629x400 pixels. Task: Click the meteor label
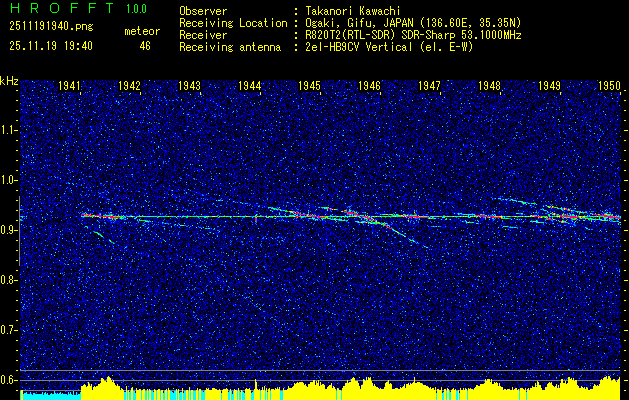pos(142,31)
